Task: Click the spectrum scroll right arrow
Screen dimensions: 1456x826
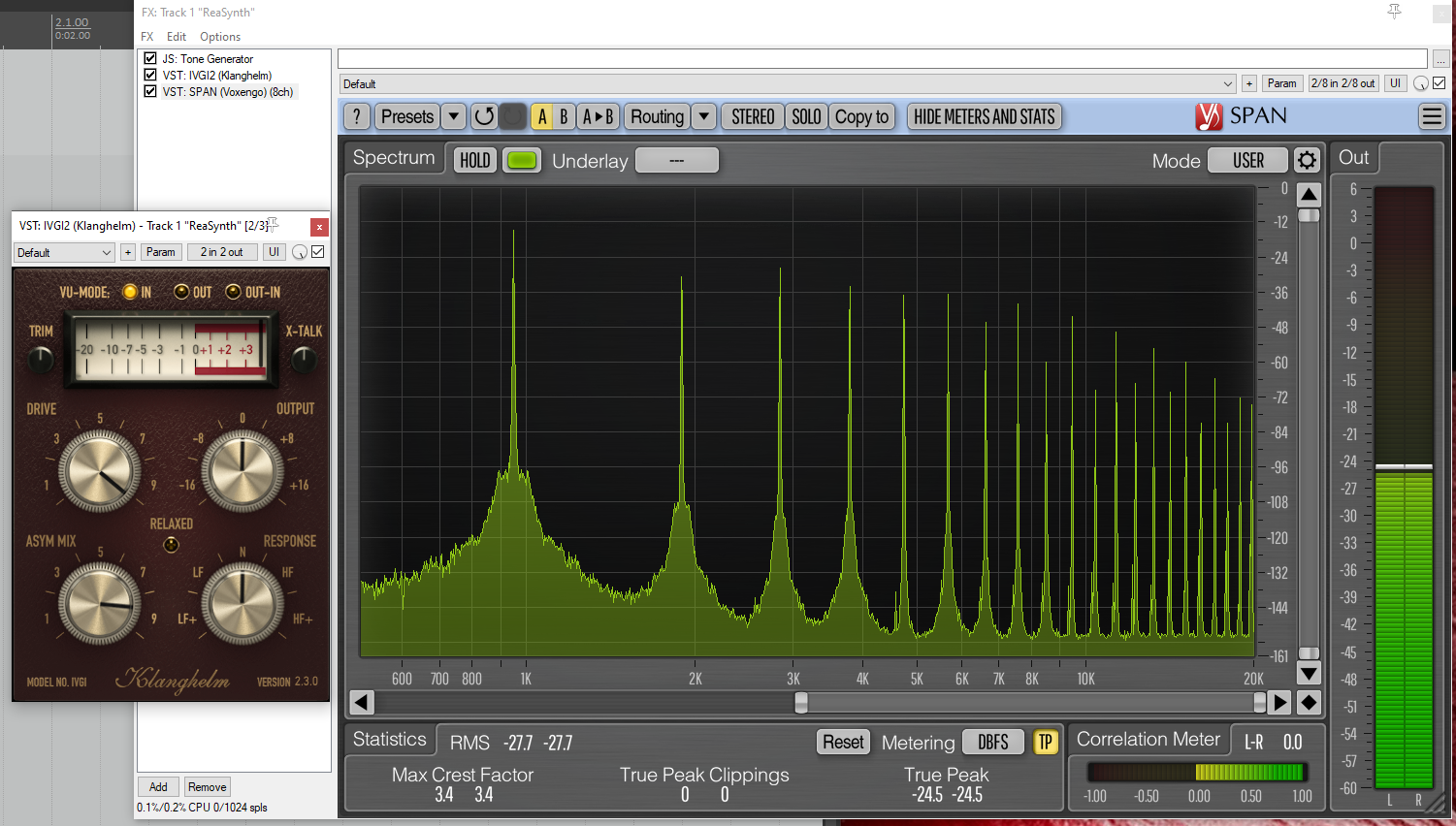Action: tap(1280, 702)
